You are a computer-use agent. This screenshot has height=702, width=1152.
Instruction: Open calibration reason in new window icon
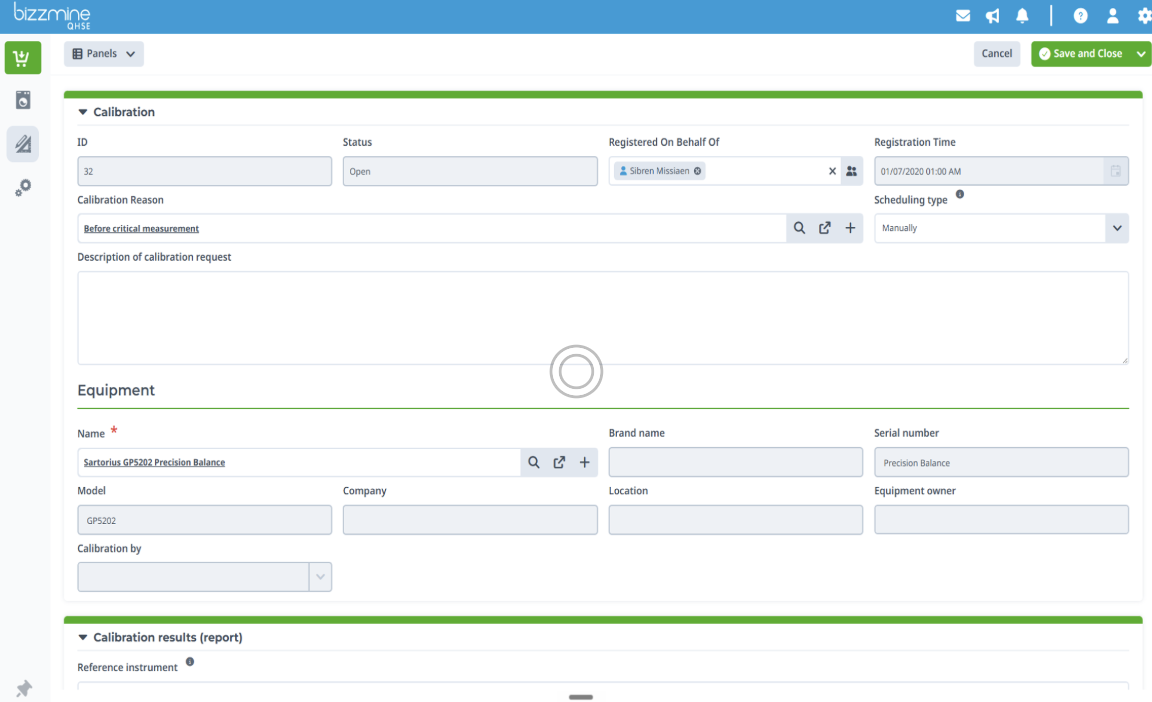click(x=825, y=228)
